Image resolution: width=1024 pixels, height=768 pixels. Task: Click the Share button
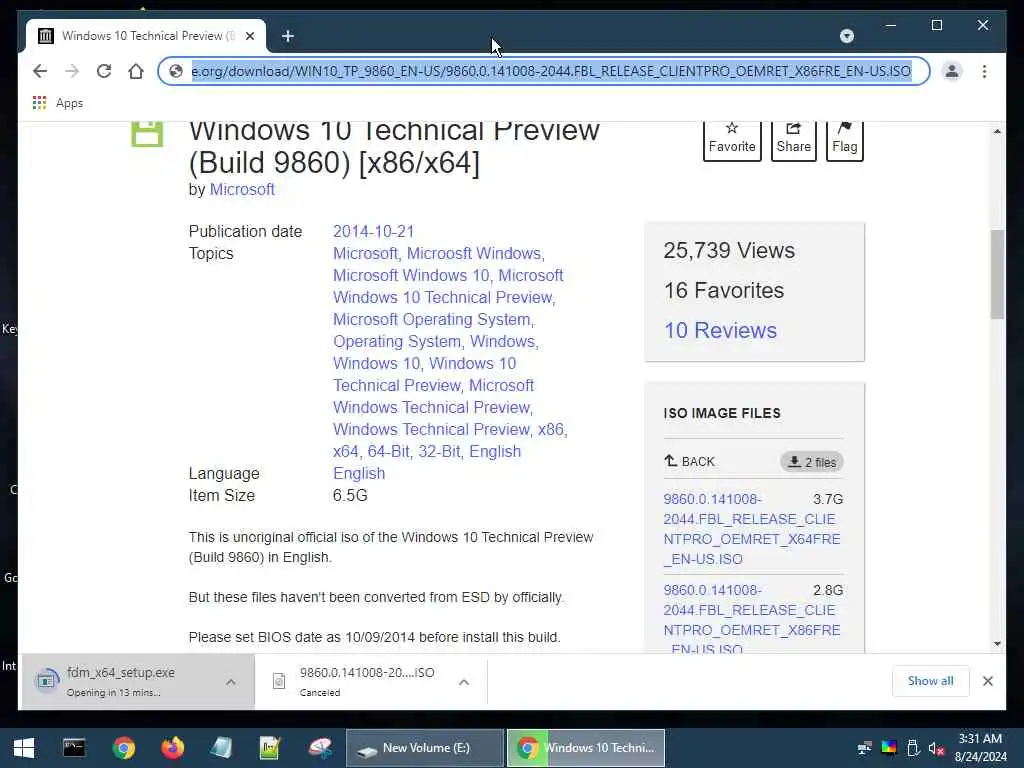point(793,139)
